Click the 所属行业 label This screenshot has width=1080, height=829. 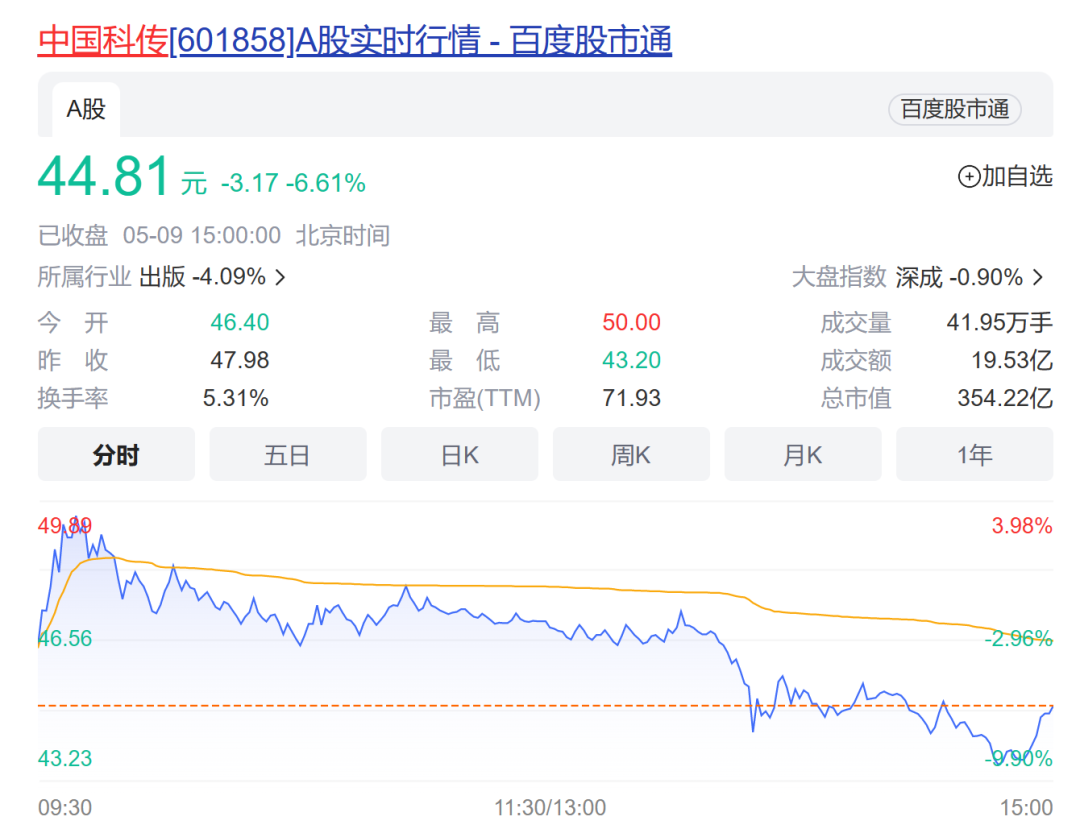[x=84, y=277]
